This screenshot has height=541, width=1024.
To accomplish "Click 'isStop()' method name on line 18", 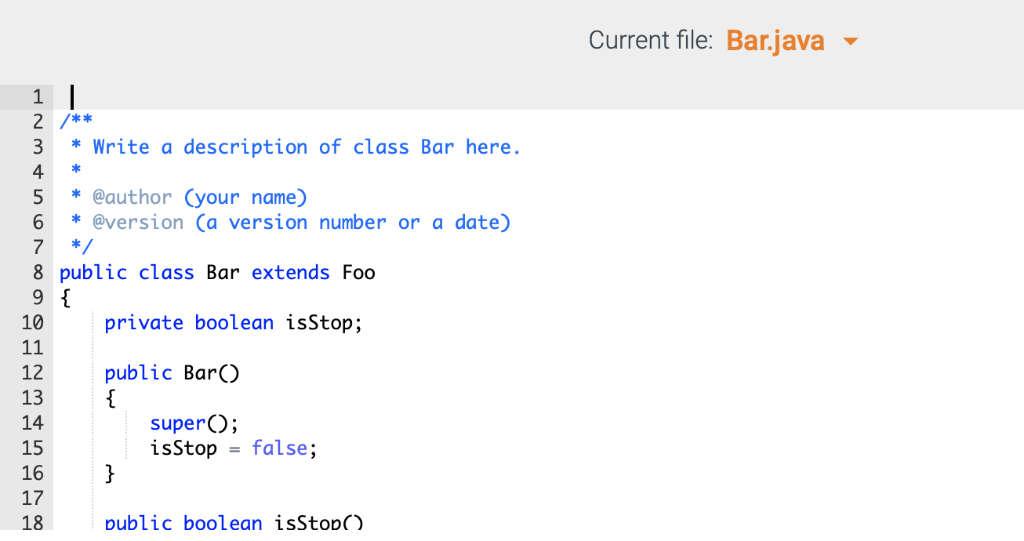I will coord(319,523).
